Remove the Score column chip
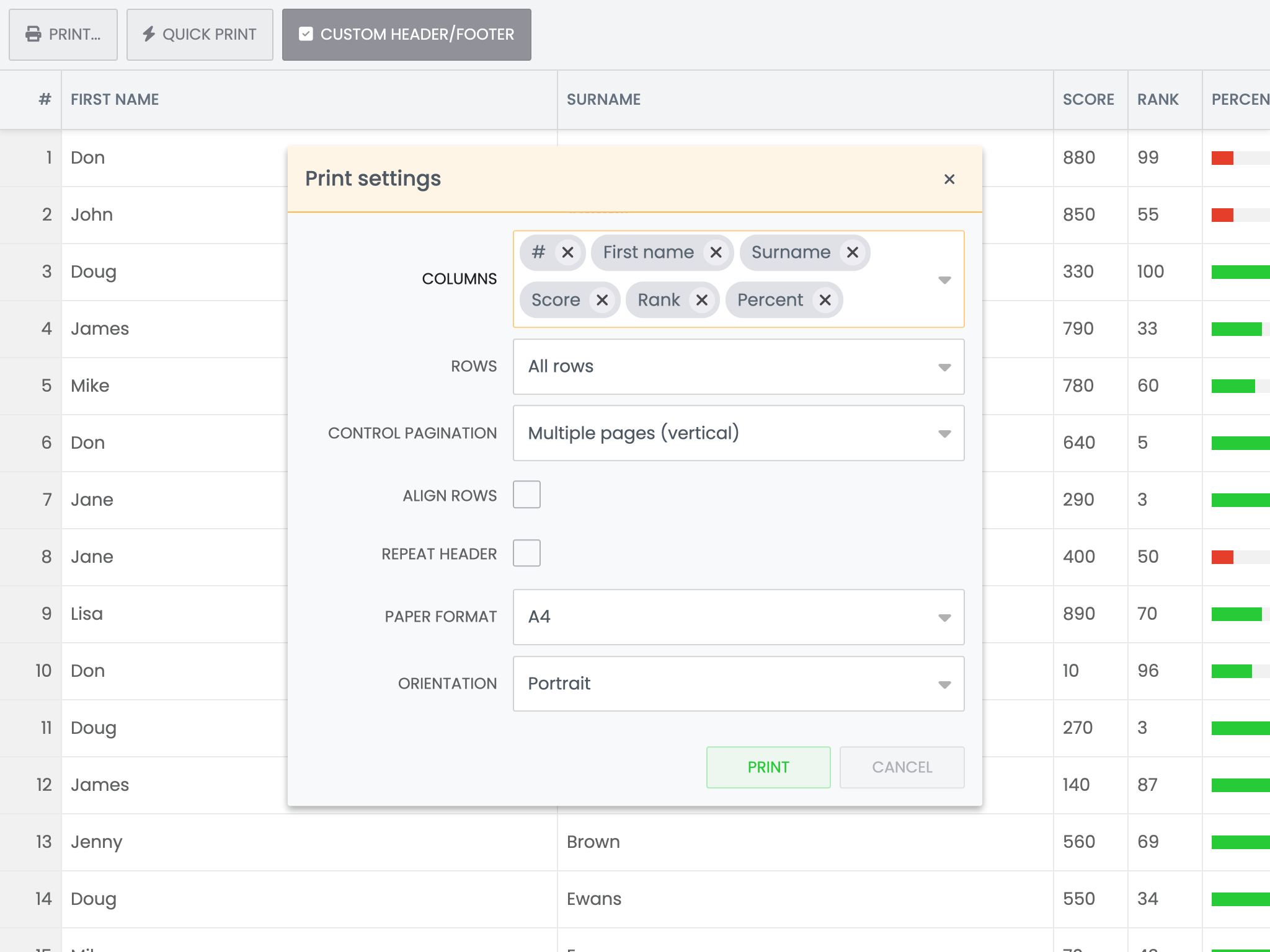1270x952 pixels. [602, 300]
